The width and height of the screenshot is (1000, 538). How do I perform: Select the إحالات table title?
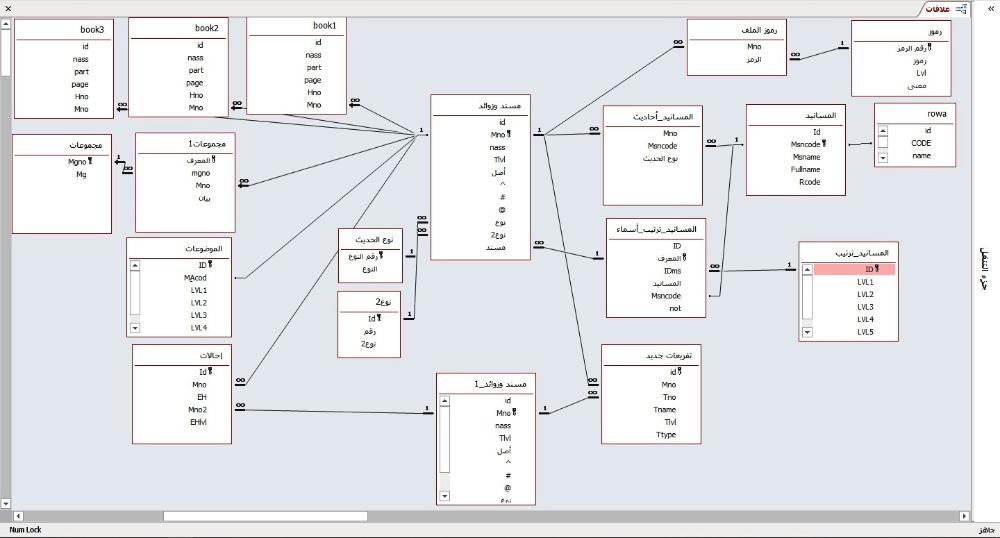pos(211,356)
